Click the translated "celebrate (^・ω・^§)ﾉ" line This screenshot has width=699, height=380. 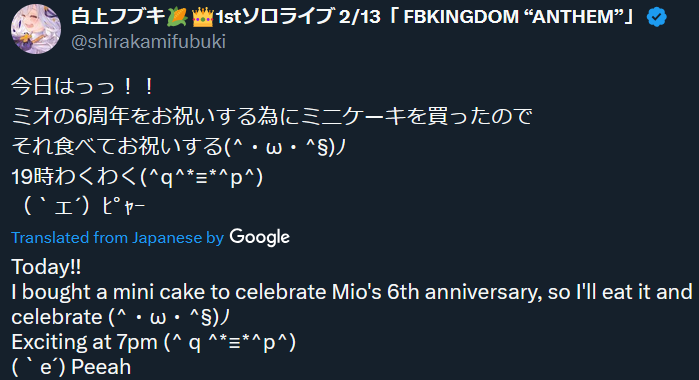point(121,317)
